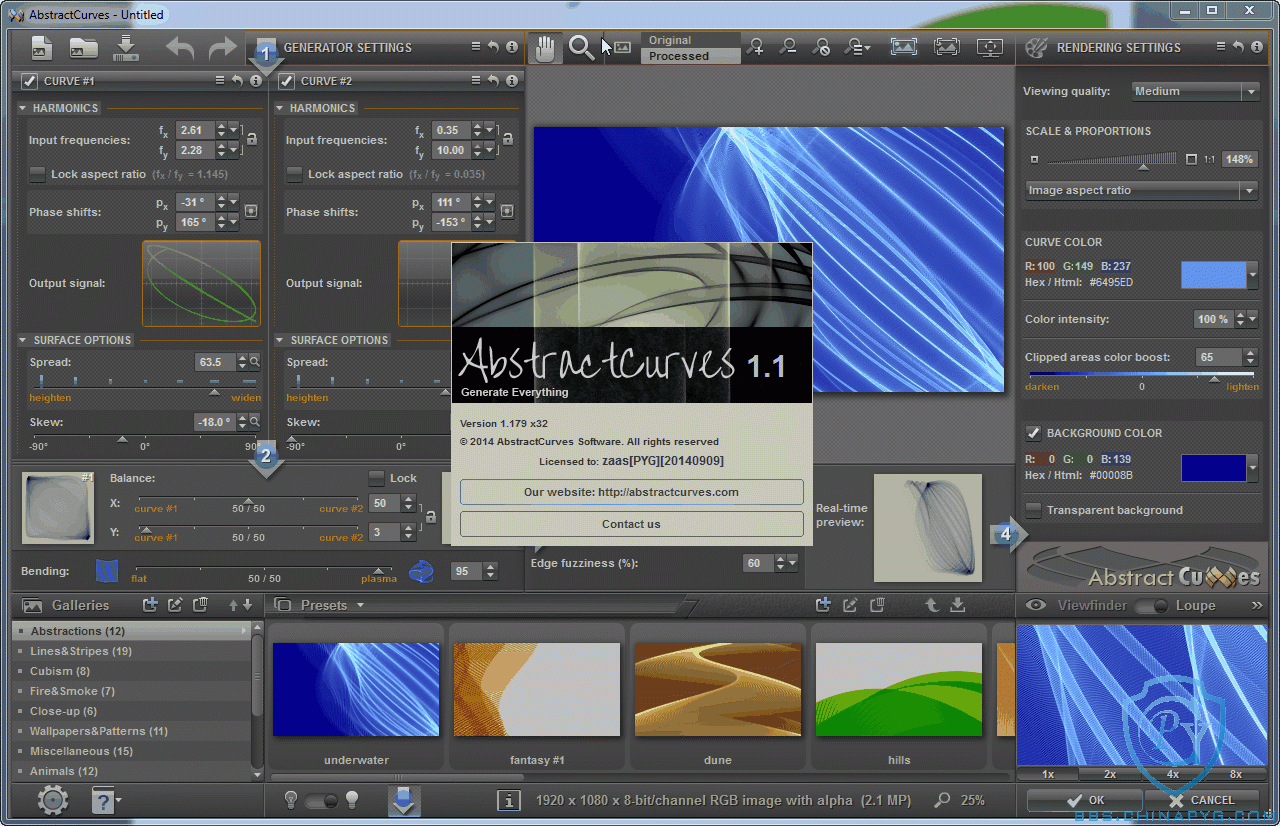This screenshot has width=1280, height=826.
Task: Click the Curve Color blue swatch
Action: click(1213, 275)
